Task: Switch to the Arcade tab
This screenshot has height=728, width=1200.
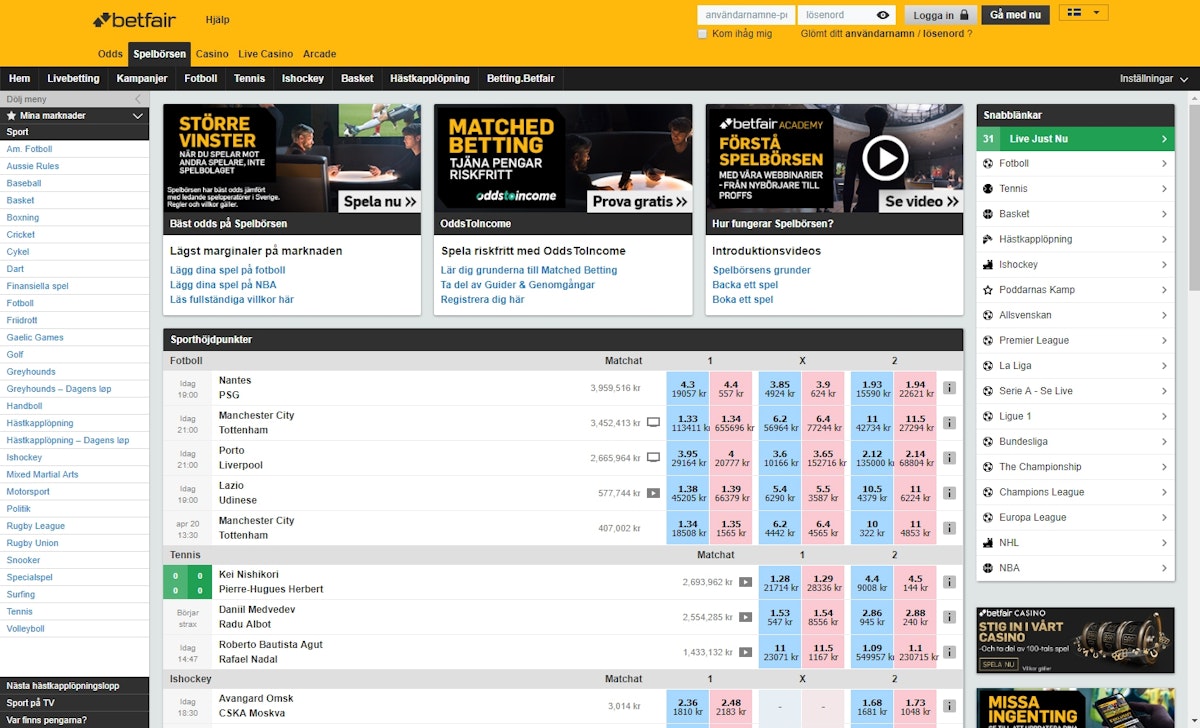Action: pyautogui.click(x=320, y=54)
